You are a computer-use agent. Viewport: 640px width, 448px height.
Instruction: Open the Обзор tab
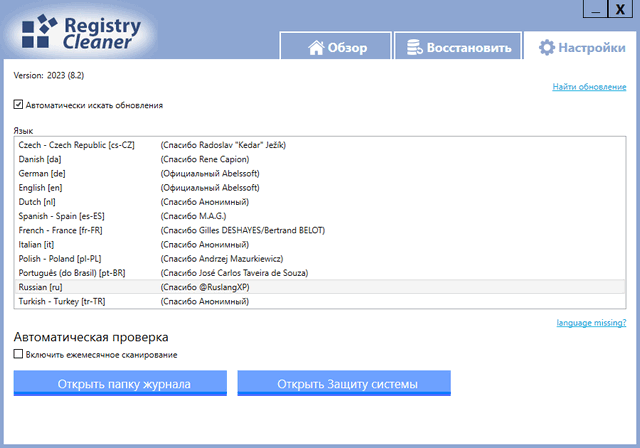tap(336, 47)
